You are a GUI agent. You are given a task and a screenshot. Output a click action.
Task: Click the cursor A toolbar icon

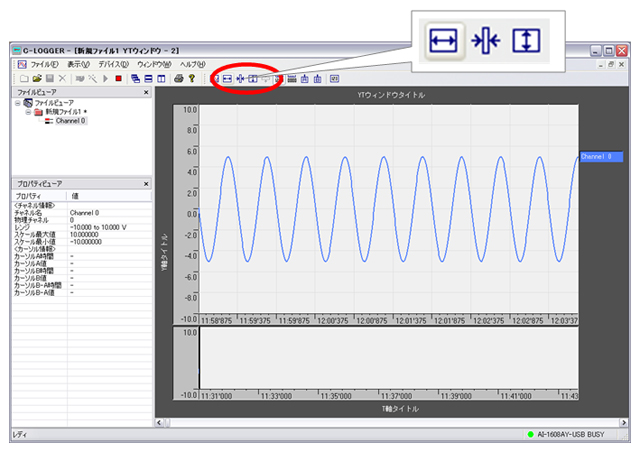click(x=304, y=79)
